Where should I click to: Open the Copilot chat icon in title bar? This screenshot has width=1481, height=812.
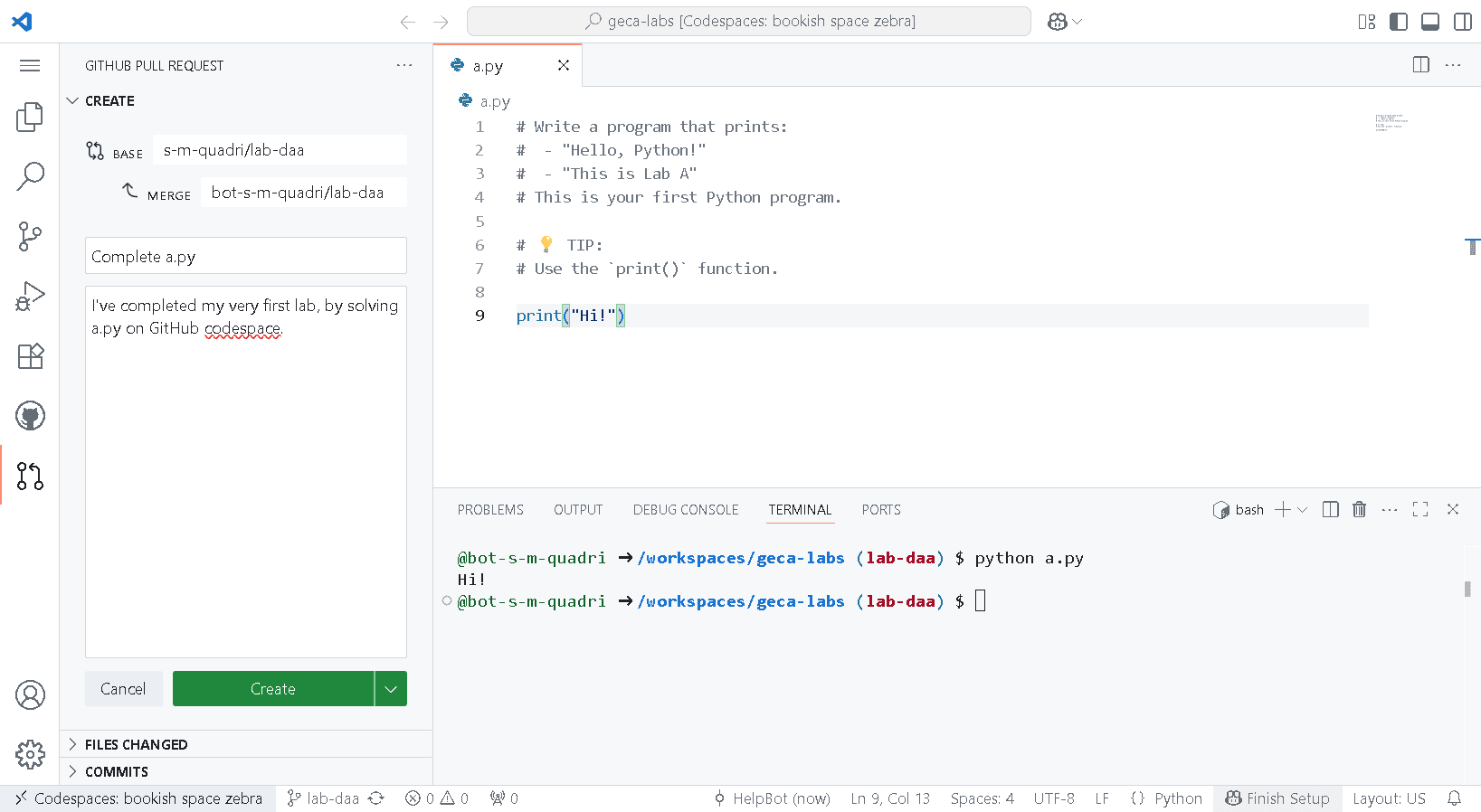(1057, 22)
